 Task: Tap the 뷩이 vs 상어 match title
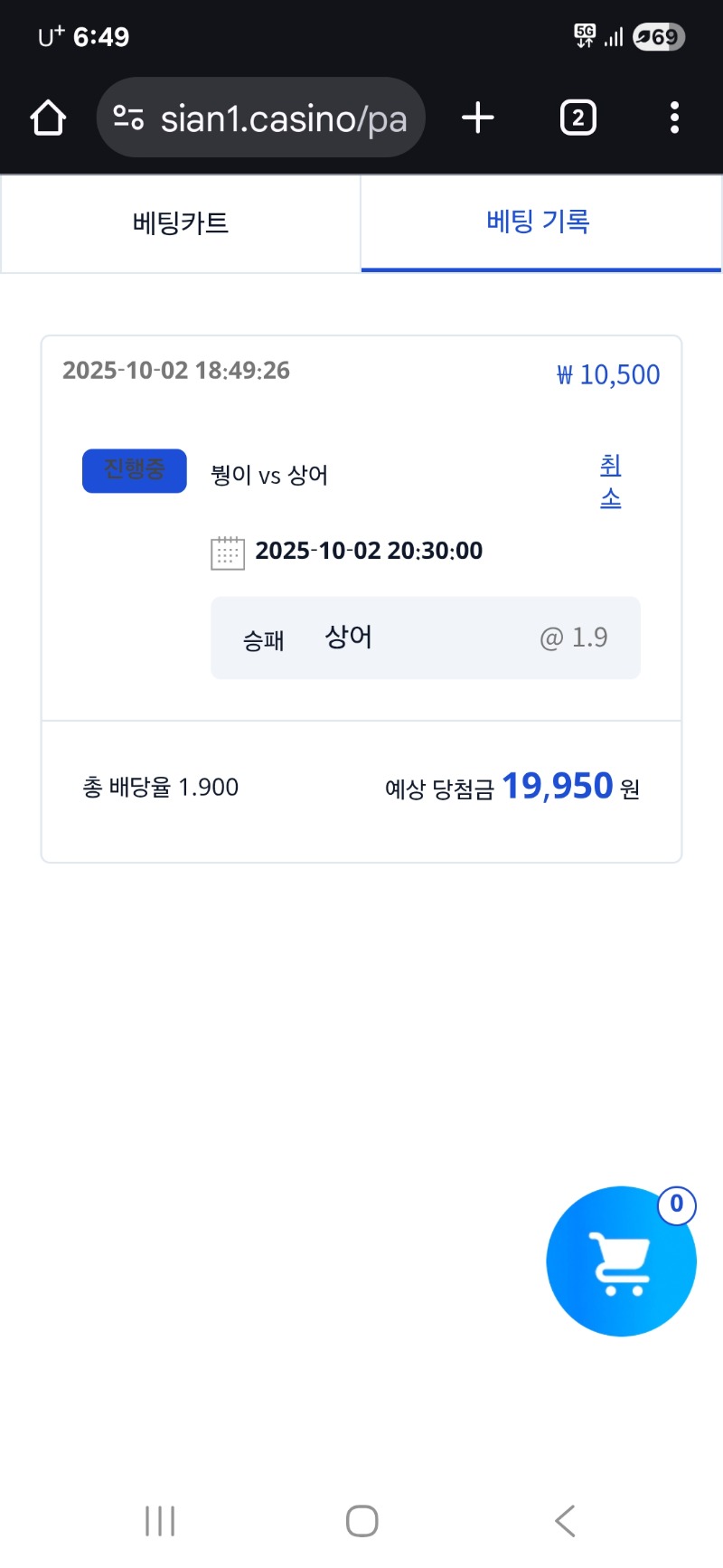pyautogui.click(x=269, y=476)
